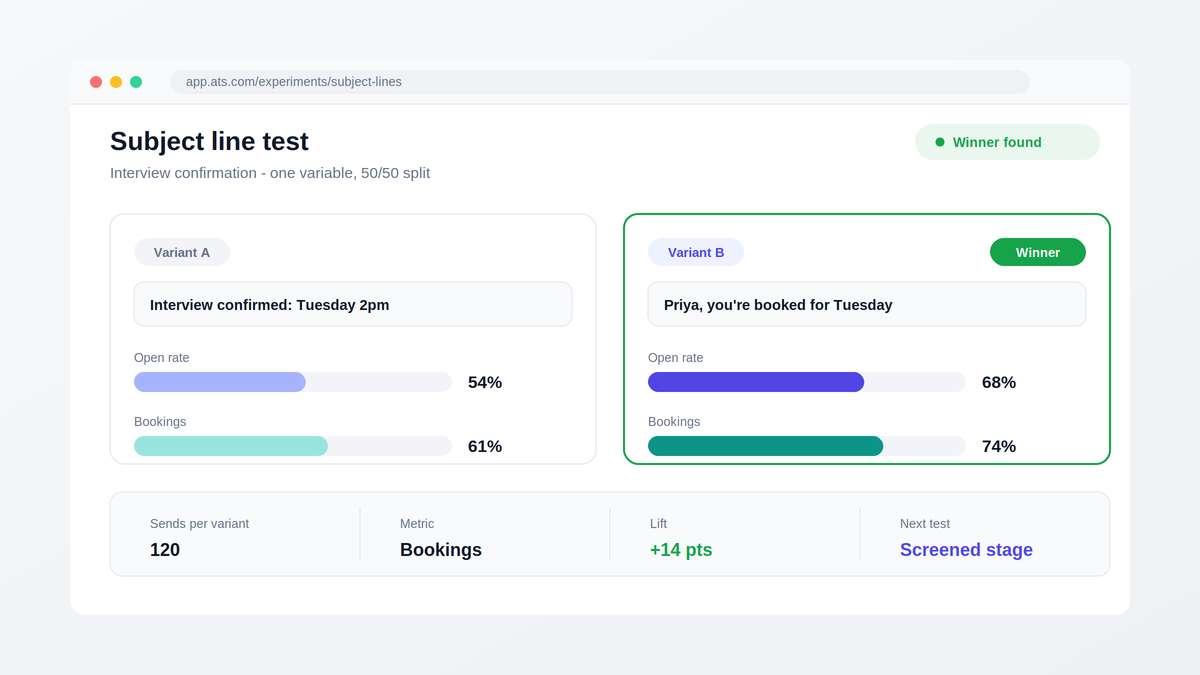Click the Open rate label in Variant B
The height and width of the screenshot is (675, 1200).
[x=676, y=358]
